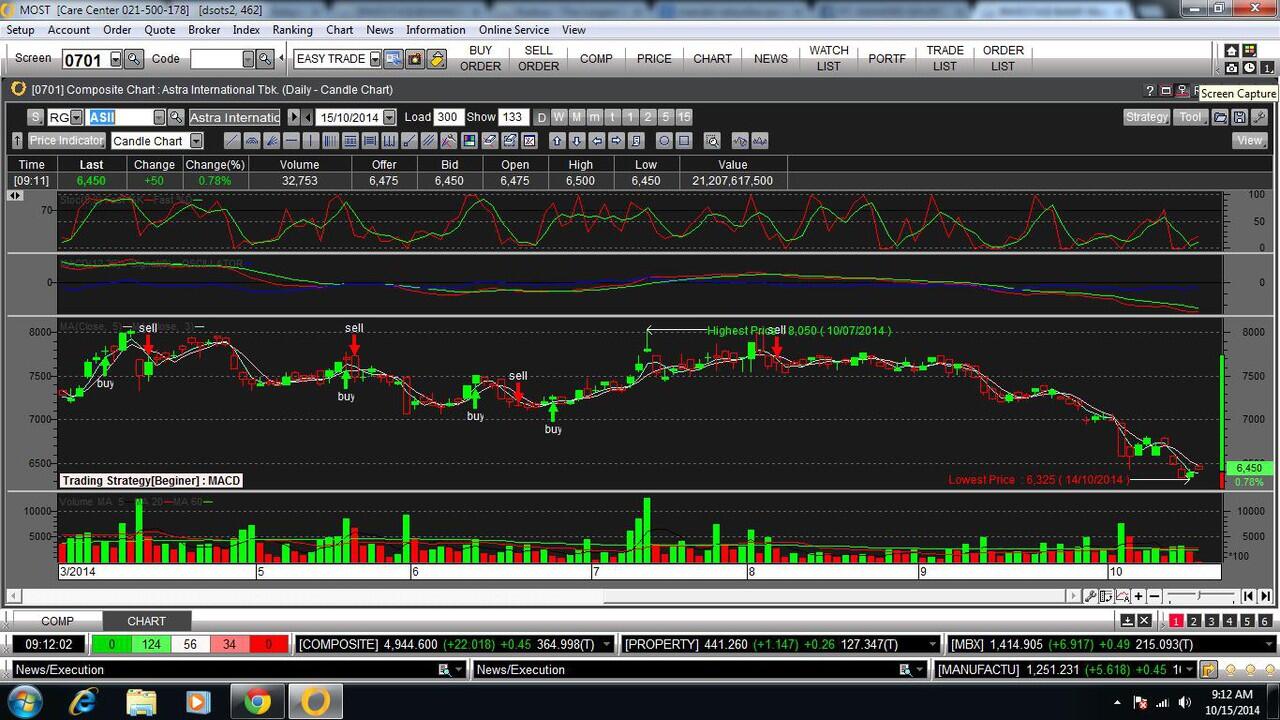Screen dimensions: 1280x720
Task: Switch to screen page 3
Action: coord(1211,621)
